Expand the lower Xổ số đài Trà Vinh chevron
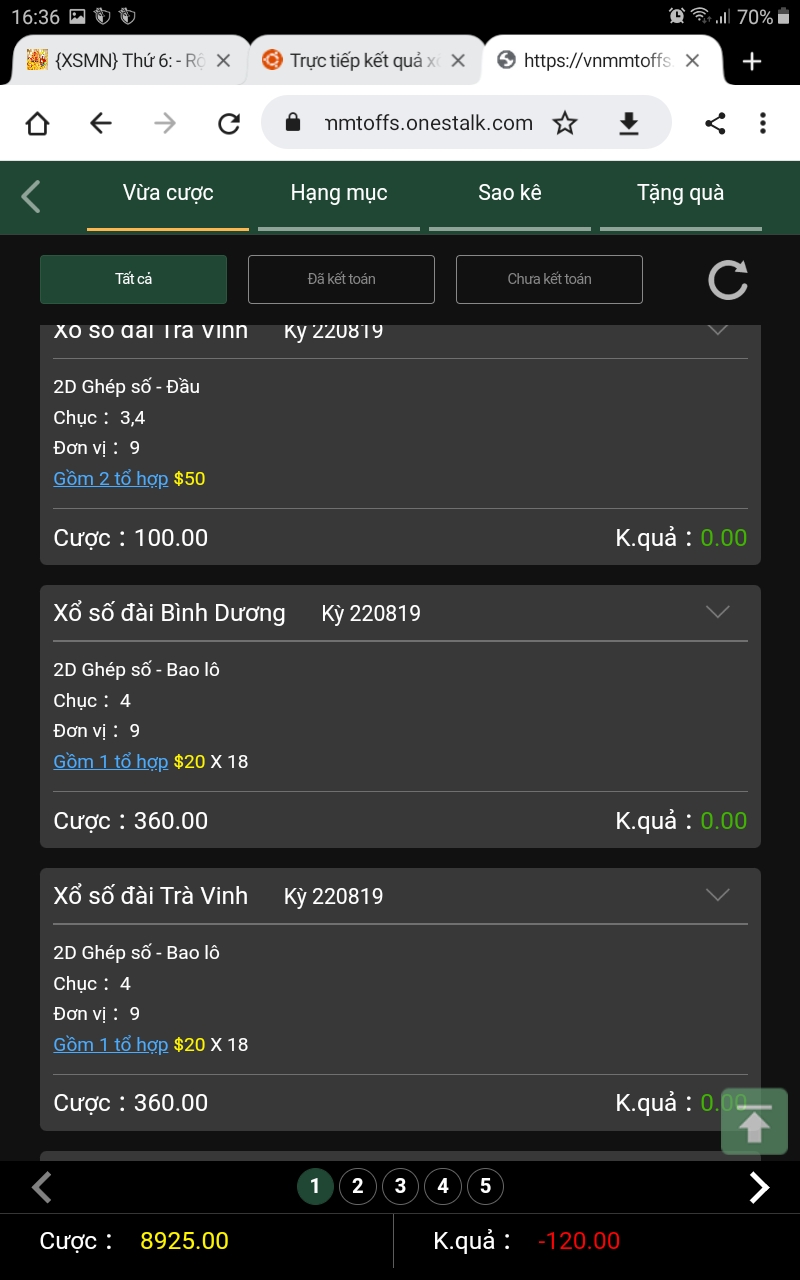The height and width of the screenshot is (1280, 800). (718, 895)
